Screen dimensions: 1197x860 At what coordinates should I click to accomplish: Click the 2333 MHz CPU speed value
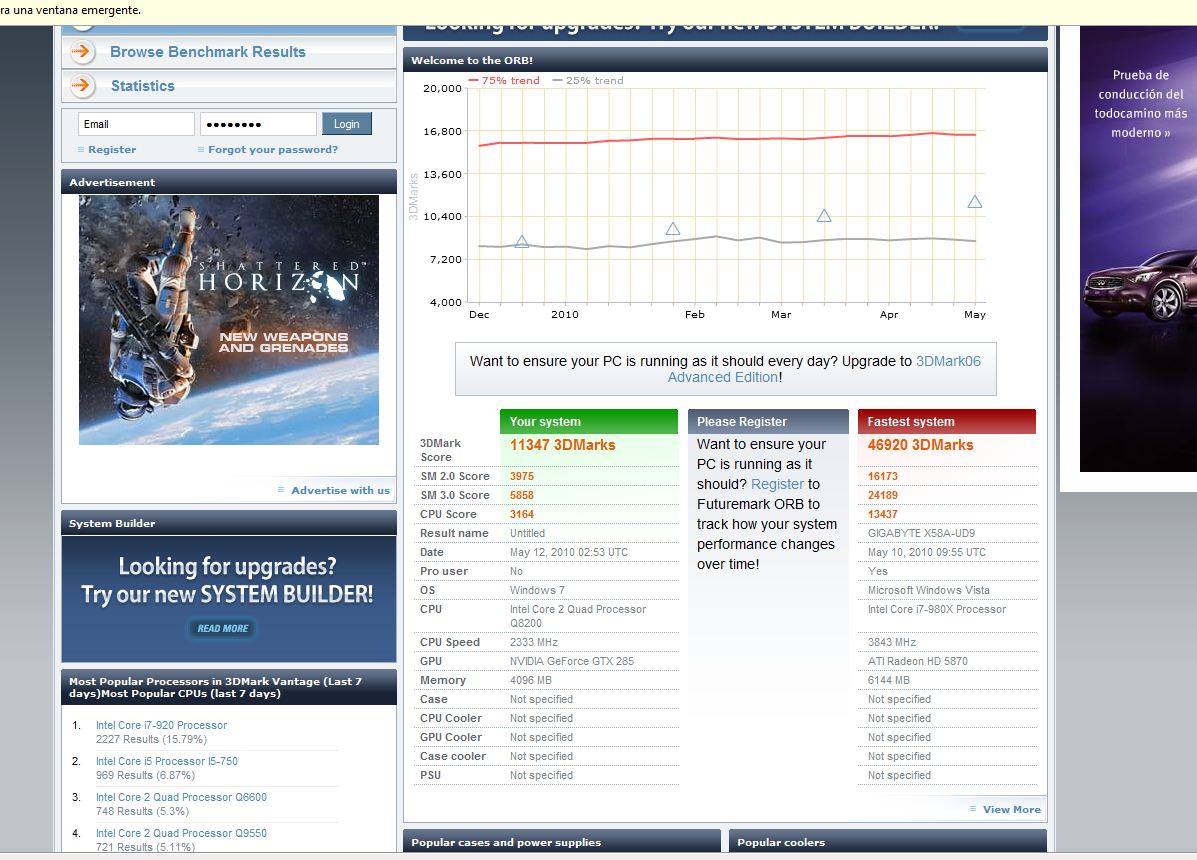[x=534, y=643]
